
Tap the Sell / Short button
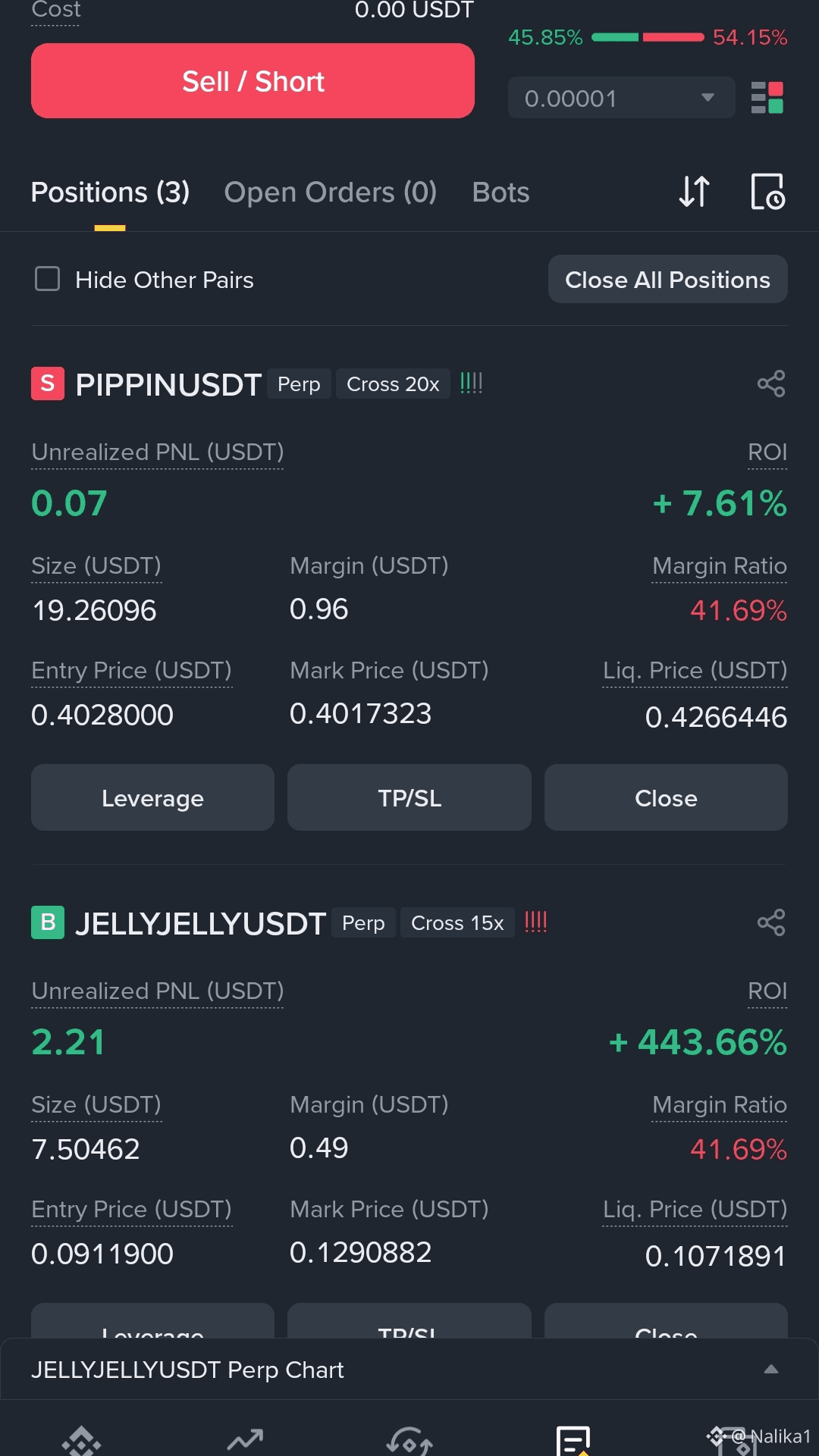click(x=253, y=81)
